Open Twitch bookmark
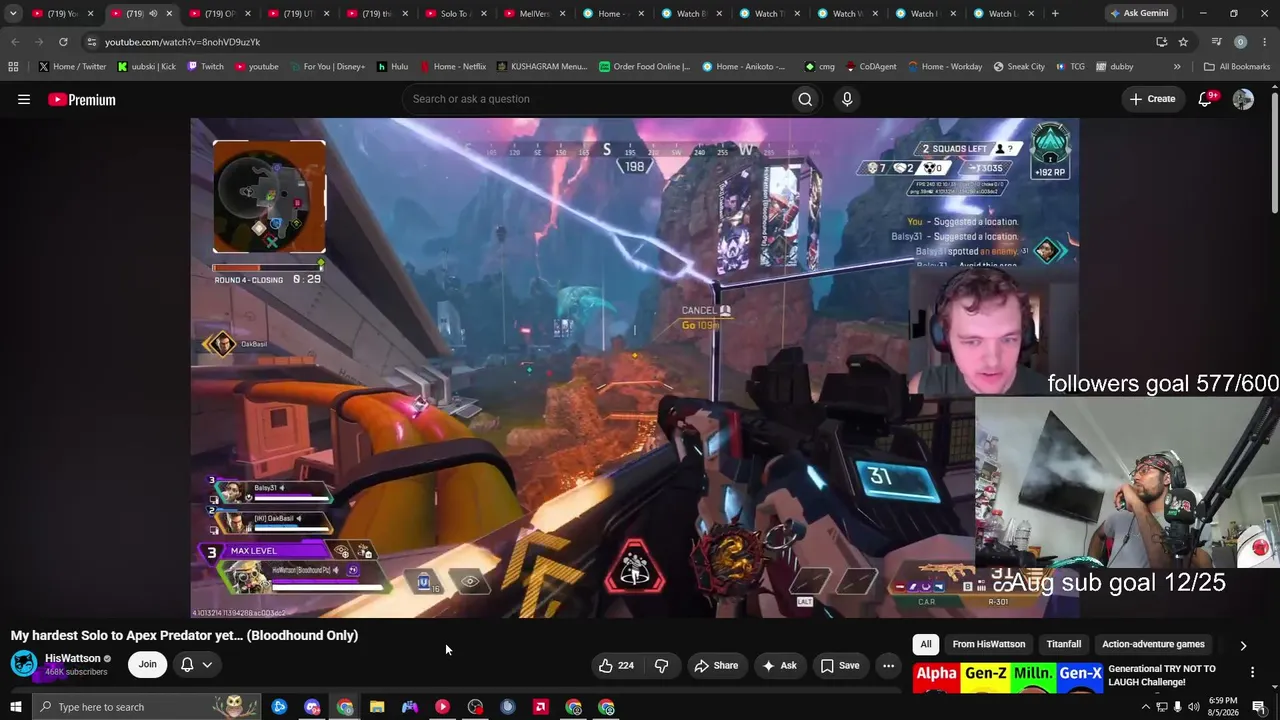The width and height of the screenshot is (1280, 720). [x=205, y=67]
